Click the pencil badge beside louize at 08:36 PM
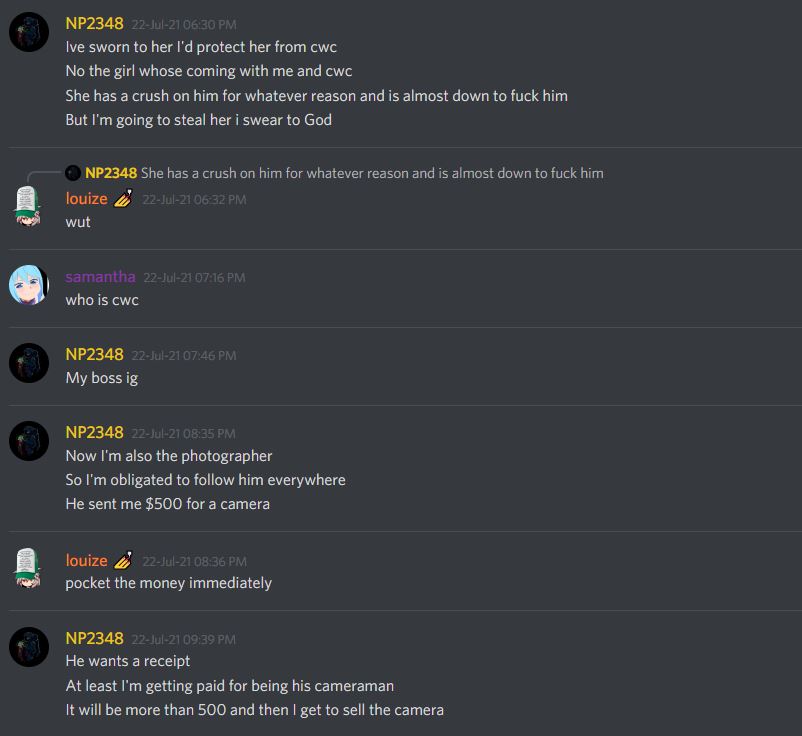 click(x=123, y=561)
